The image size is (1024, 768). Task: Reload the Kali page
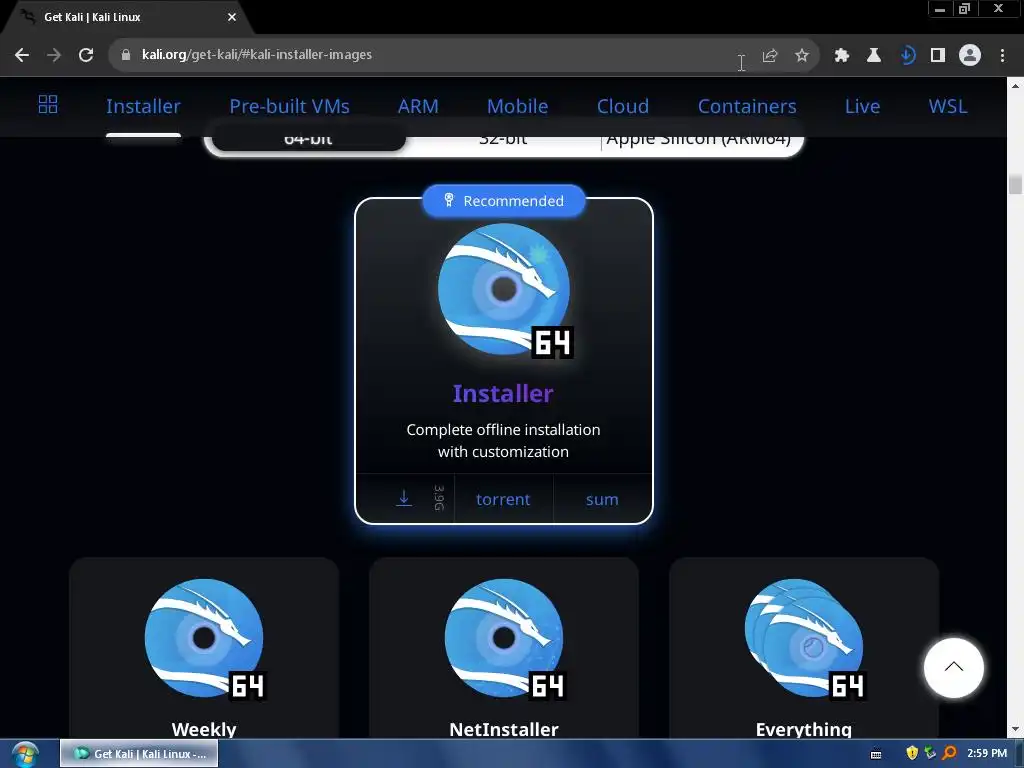click(86, 55)
